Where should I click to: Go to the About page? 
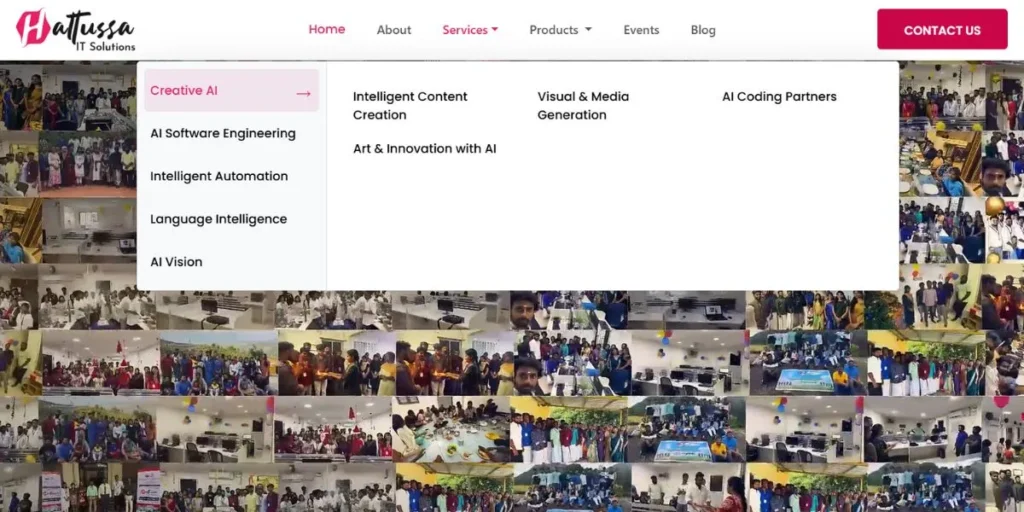pyautogui.click(x=393, y=30)
